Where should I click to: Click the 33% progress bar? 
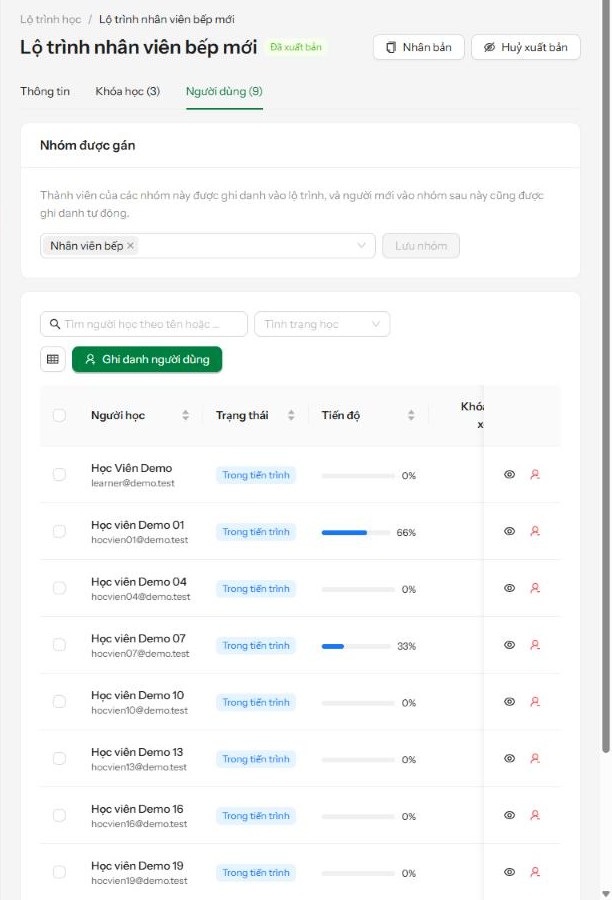pyautogui.click(x=356, y=646)
